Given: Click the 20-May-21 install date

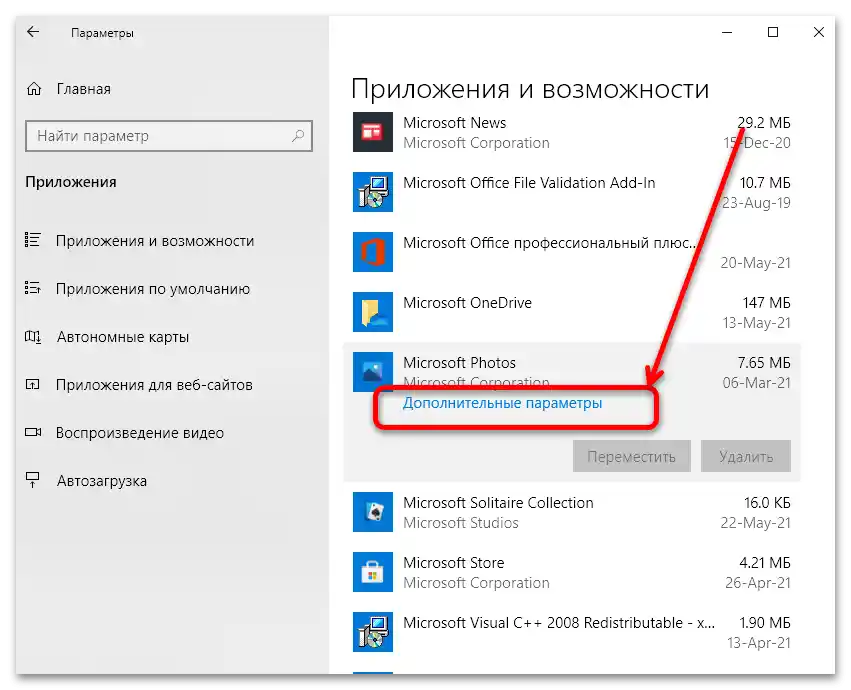Looking at the screenshot, I should click(x=755, y=263).
